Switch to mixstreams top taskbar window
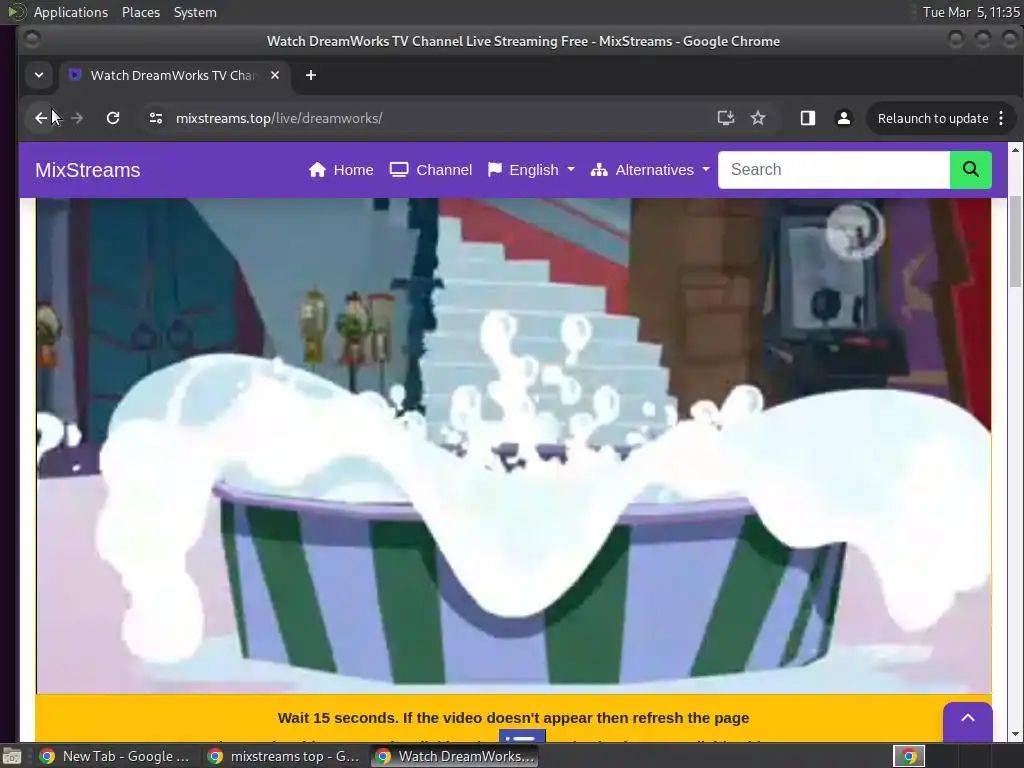The image size is (1024, 768). [x=284, y=756]
